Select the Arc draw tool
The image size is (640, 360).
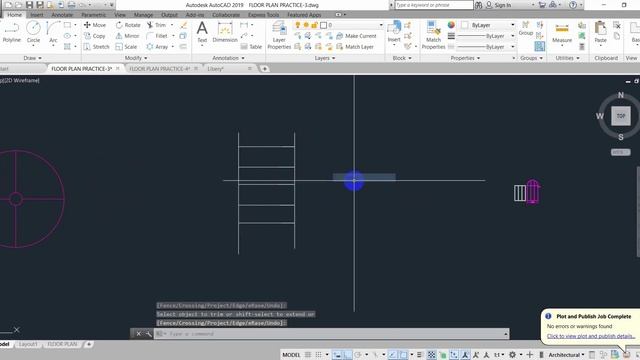(x=53, y=32)
